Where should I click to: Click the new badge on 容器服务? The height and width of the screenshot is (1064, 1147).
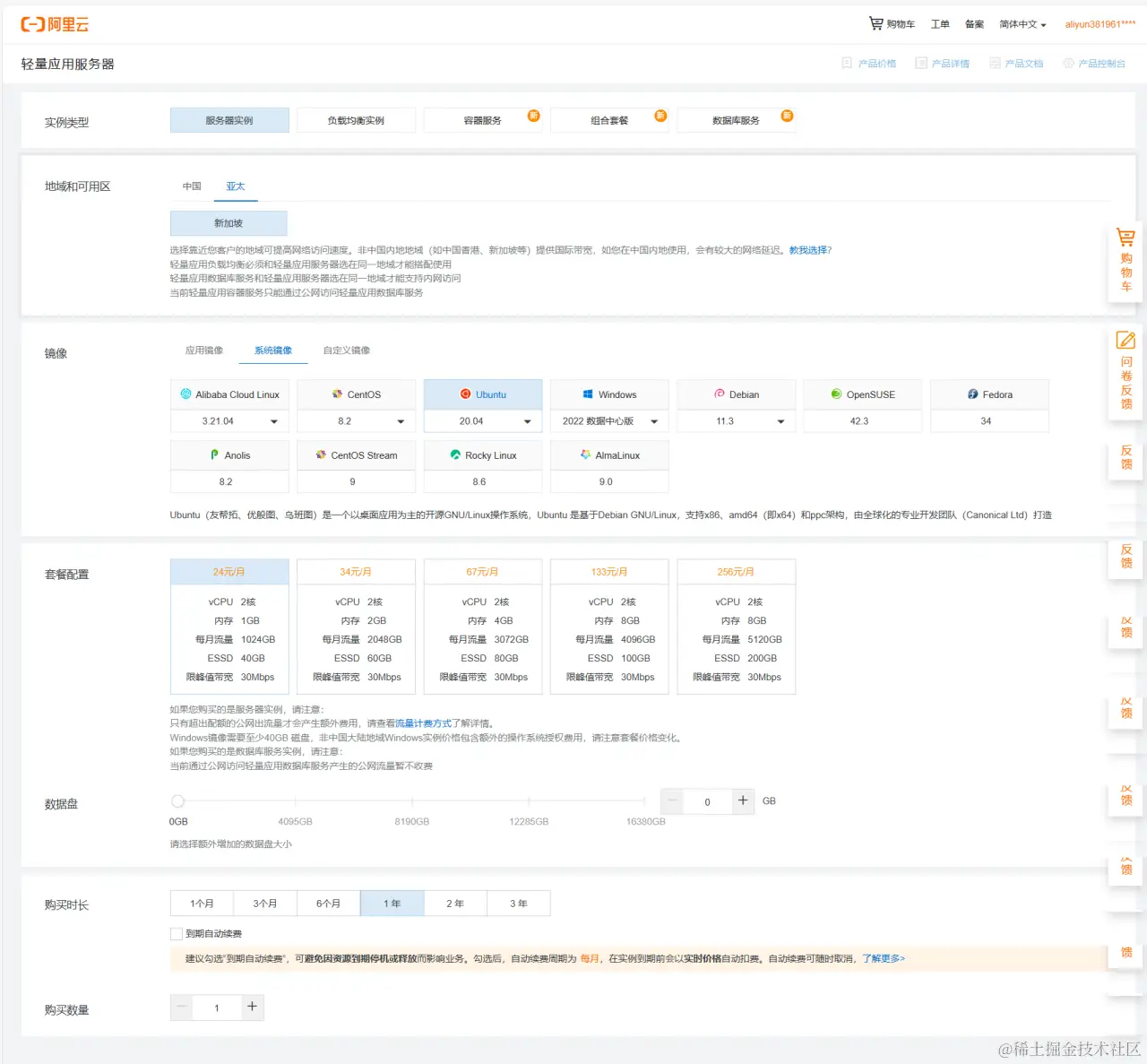coord(534,116)
